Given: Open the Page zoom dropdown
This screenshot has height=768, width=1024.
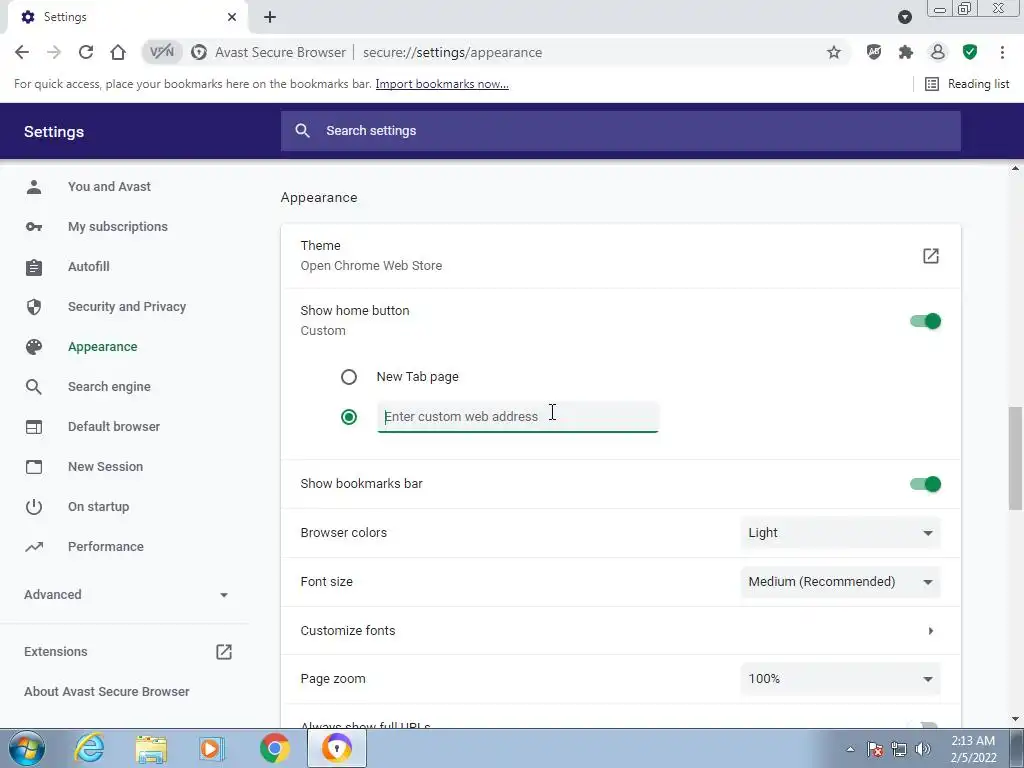Looking at the screenshot, I should [x=840, y=679].
